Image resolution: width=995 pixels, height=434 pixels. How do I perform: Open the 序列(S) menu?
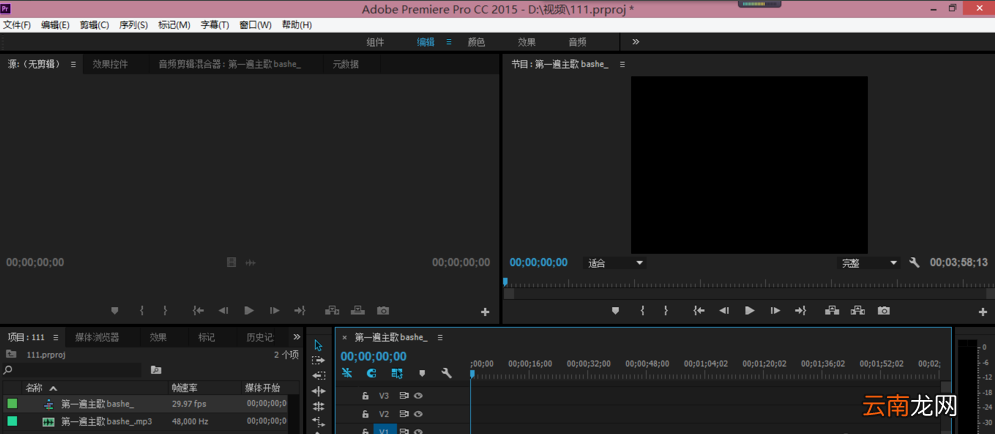(x=134, y=25)
